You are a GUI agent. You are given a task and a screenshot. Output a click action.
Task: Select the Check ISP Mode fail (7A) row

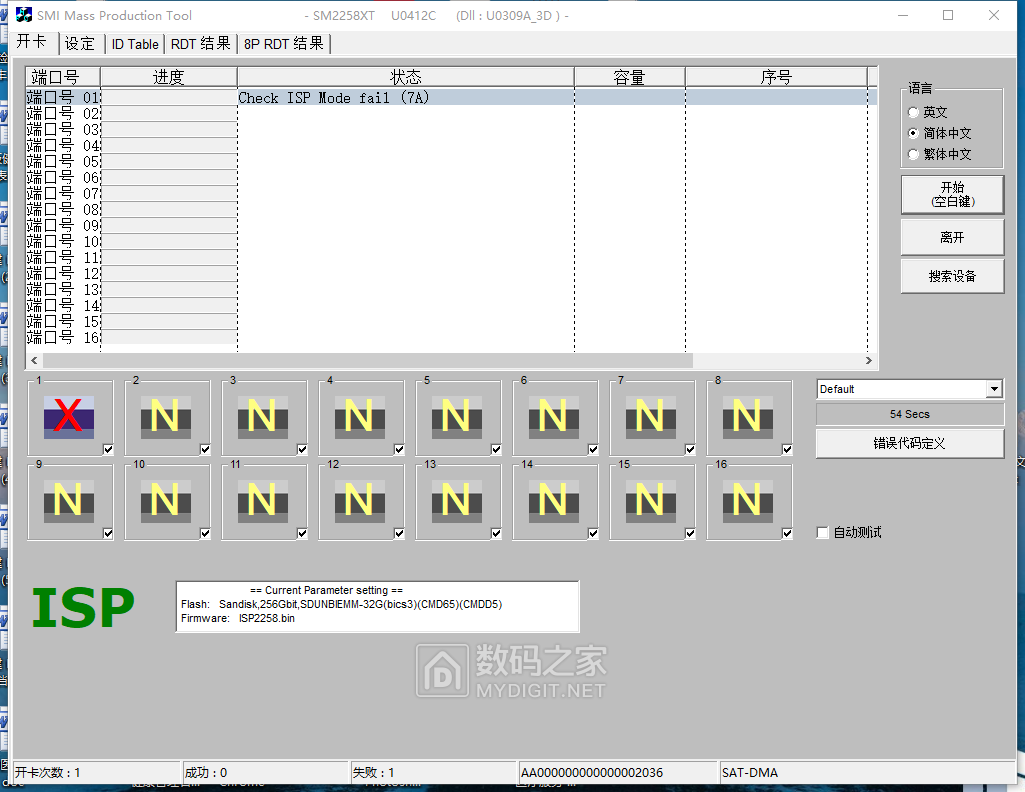click(x=451, y=97)
